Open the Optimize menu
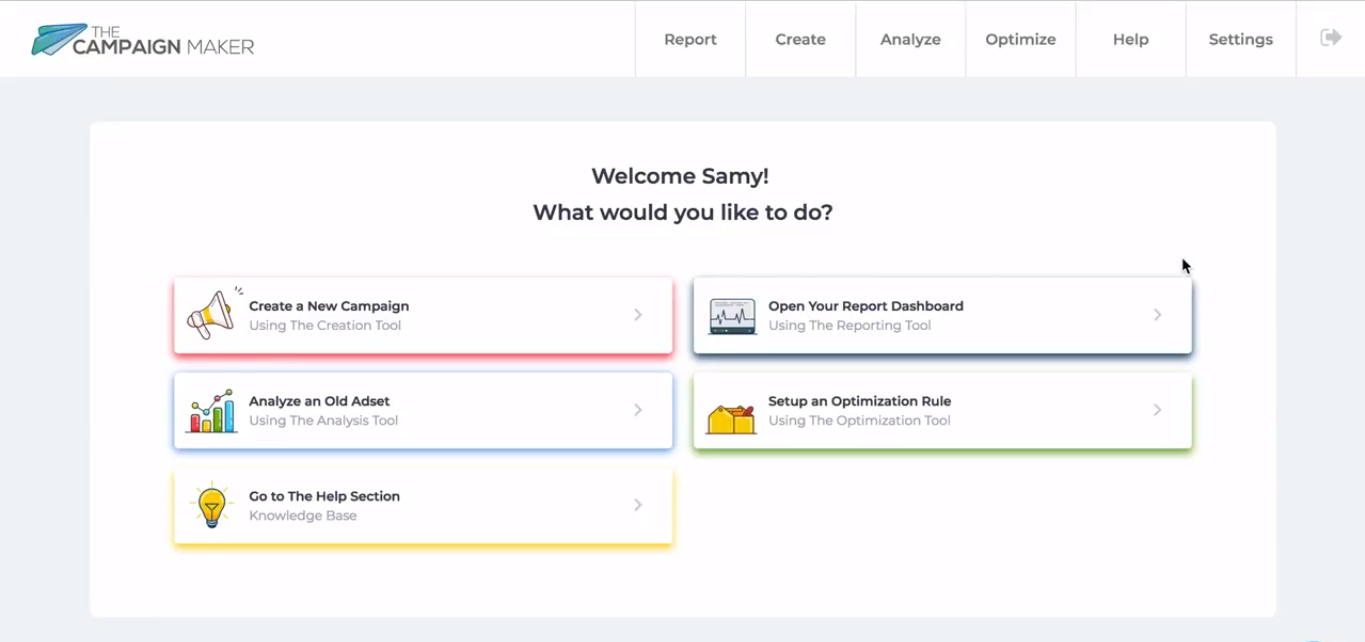 point(1020,39)
